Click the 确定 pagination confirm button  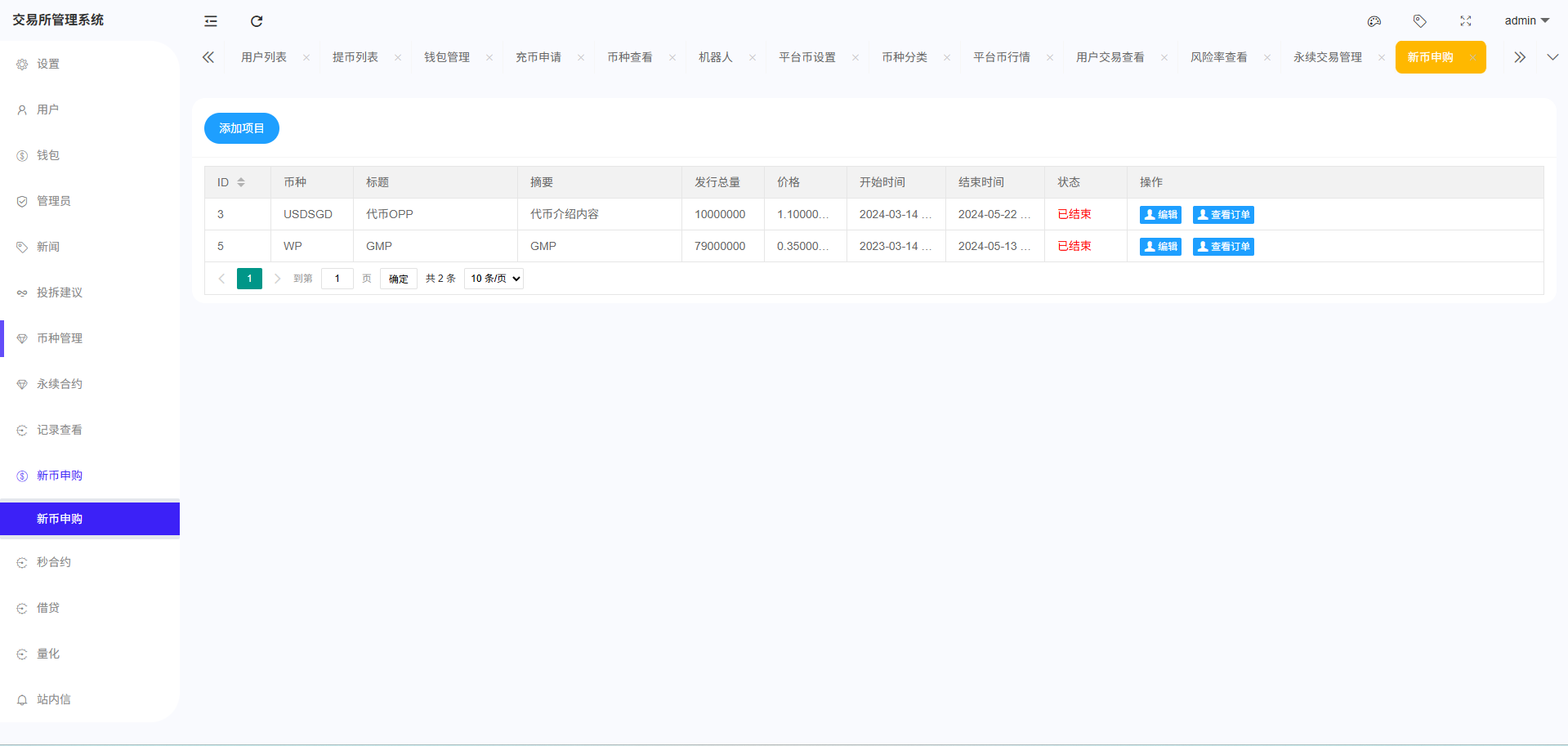coord(399,279)
